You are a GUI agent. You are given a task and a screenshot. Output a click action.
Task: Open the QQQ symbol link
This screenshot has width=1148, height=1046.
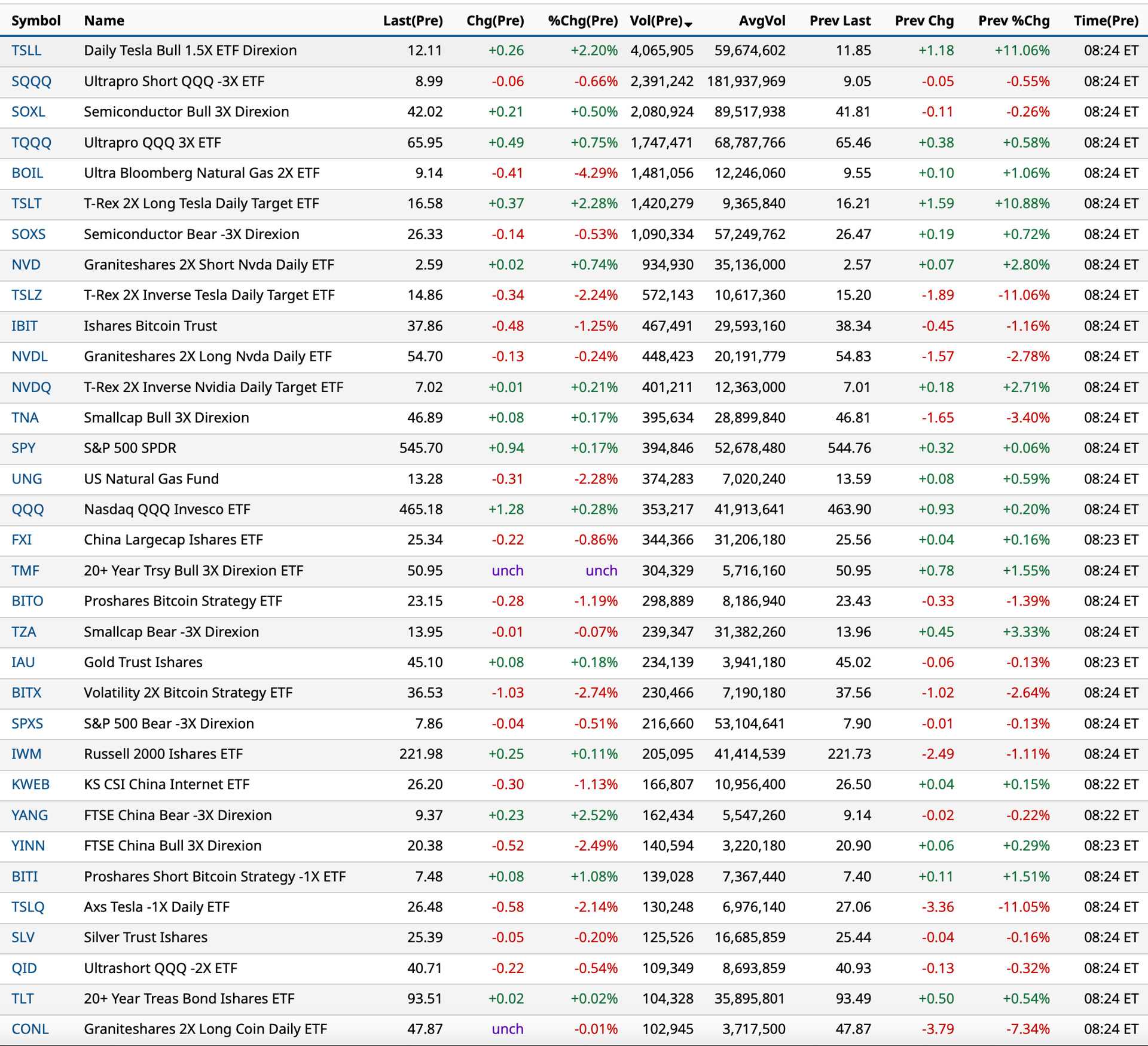pyautogui.click(x=28, y=509)
